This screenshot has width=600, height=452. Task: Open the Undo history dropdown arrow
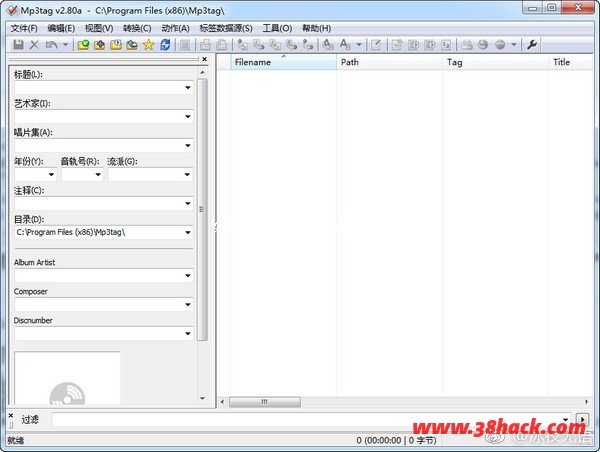pos(65,45)
